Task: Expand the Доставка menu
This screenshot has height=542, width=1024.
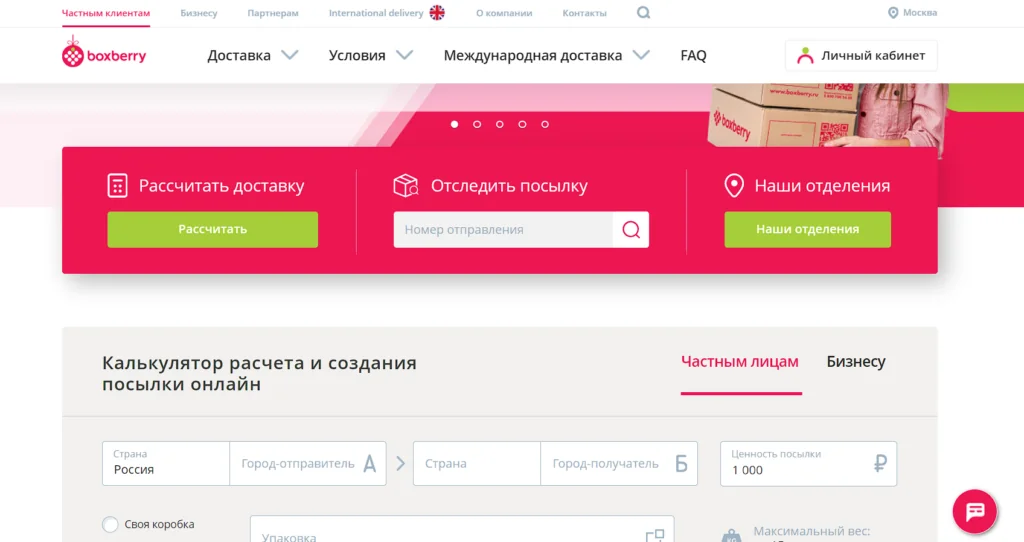Action: click(253, 56)
